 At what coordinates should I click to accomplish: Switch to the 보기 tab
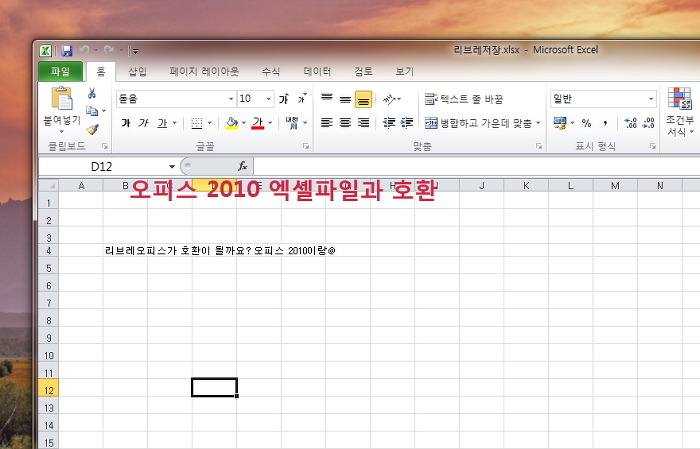(404, 71)
